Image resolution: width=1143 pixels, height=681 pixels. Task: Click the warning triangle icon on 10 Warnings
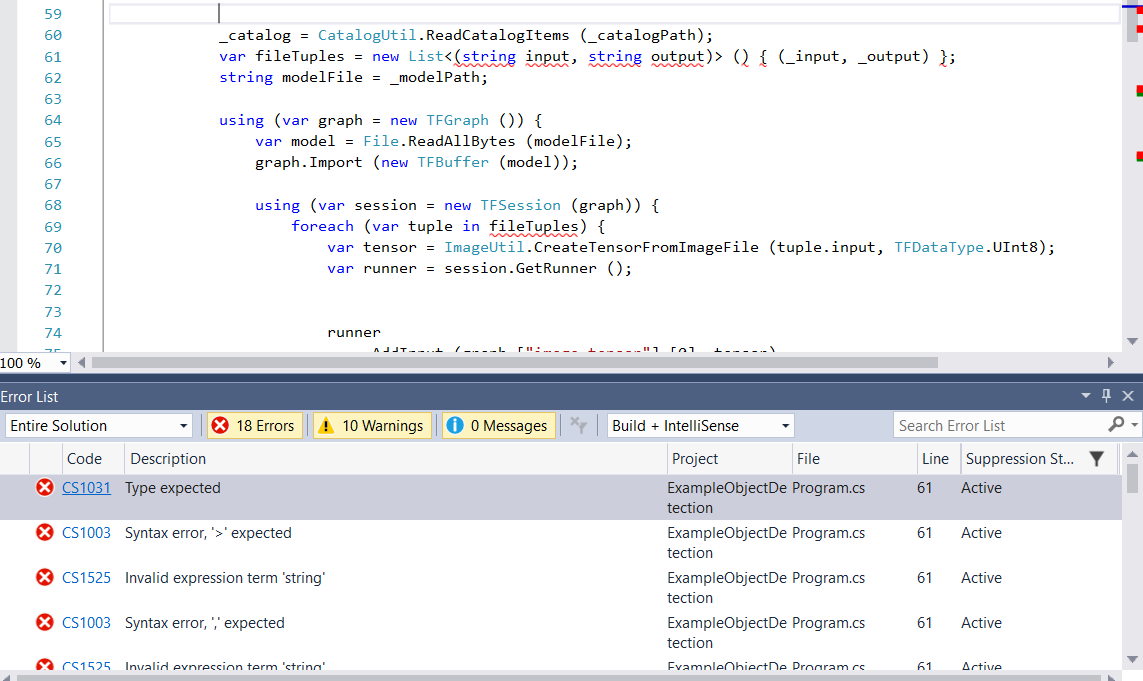pyautogui.click(x=324, y=425)
